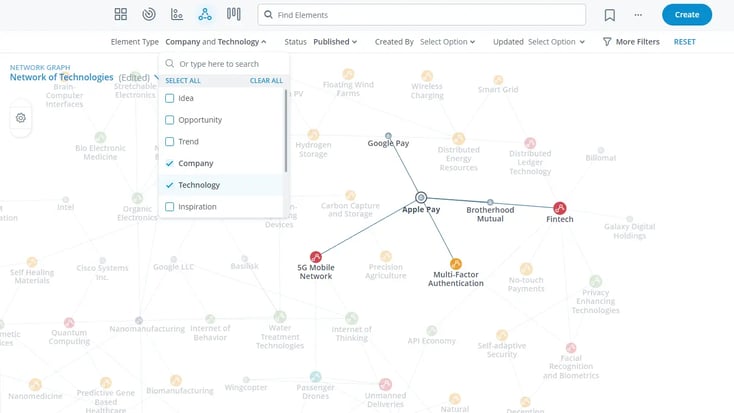Select the Distributed Ledger Technology node
This screenshot has height=413, width=734.
(x=530, y=143)
